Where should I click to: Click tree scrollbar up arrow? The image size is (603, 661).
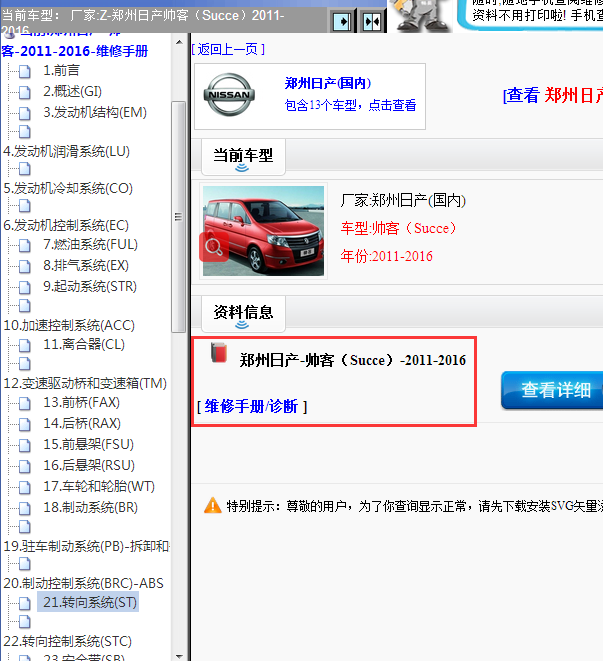[179, 42]
